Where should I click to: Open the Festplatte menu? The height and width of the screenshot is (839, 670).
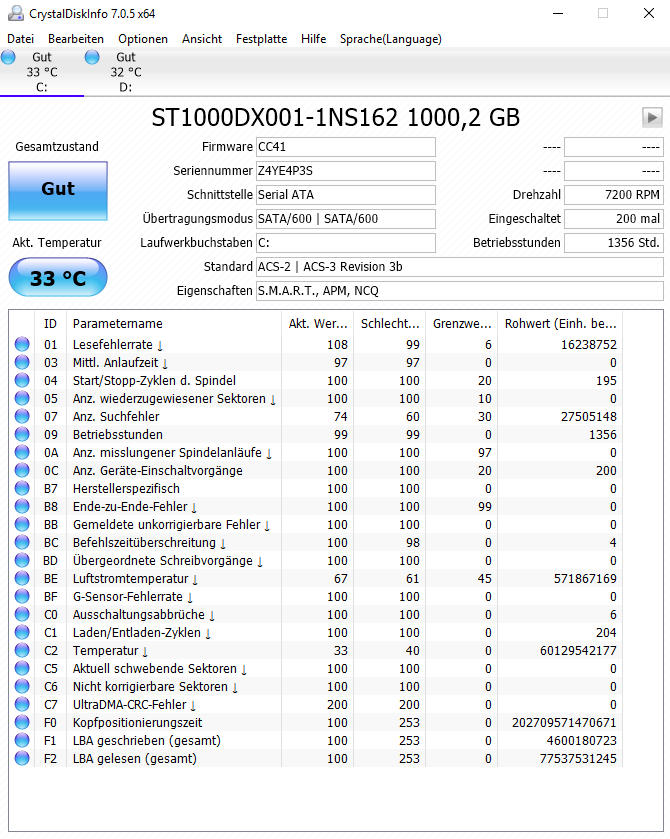(x=262, y=39)
